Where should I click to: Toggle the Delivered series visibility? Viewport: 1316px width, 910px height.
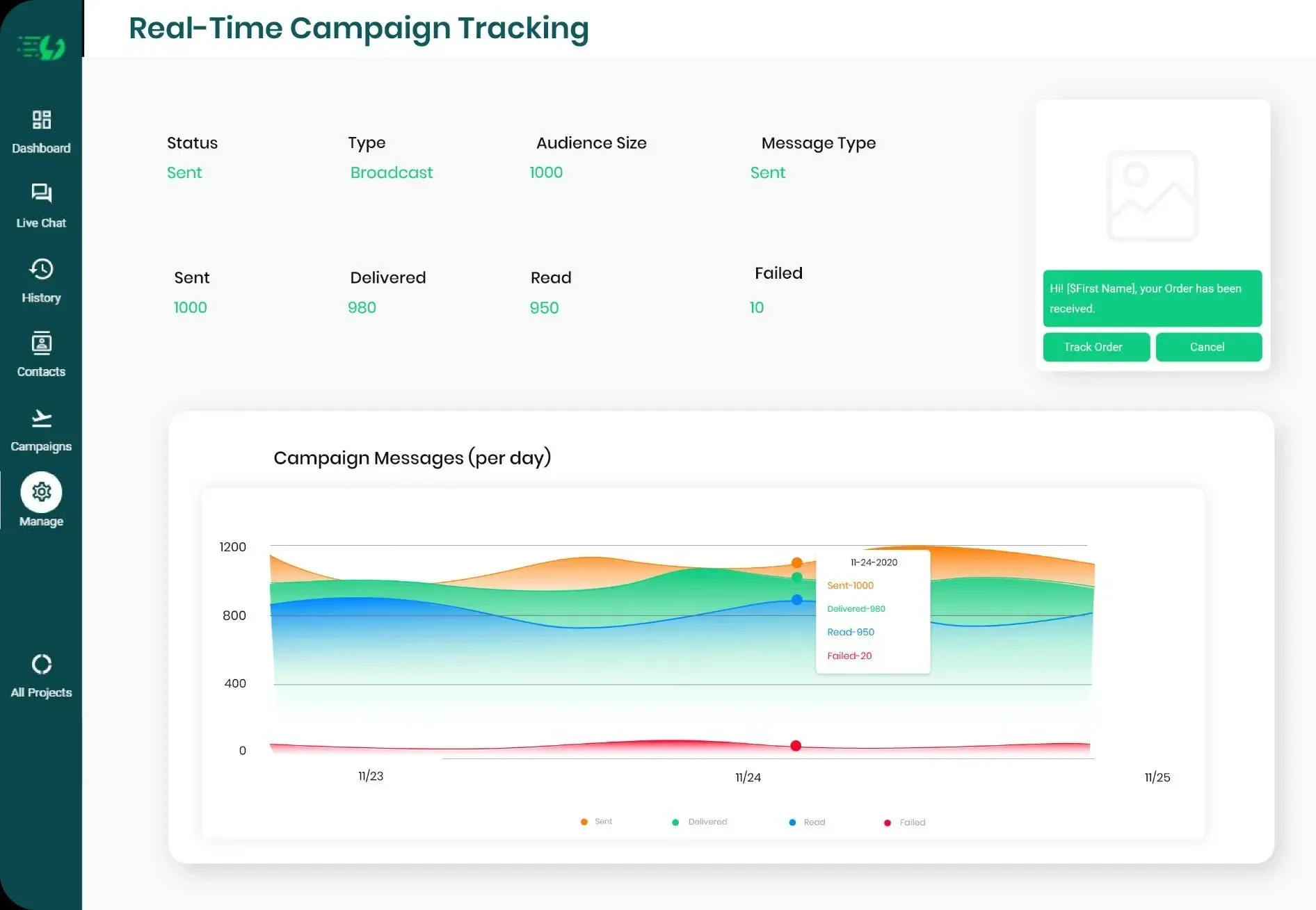tap(699, 821)
